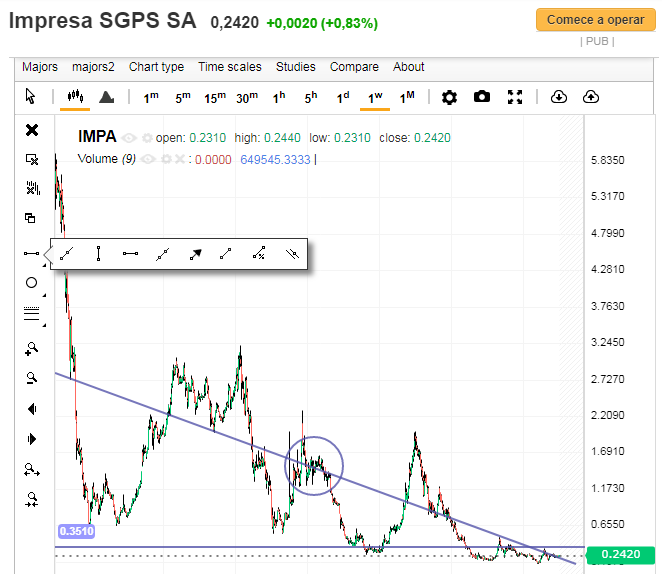Zoom out of the chart
The height and width of the screenshot is (574, 662).
pyautogui.click(x=32, y=378)
